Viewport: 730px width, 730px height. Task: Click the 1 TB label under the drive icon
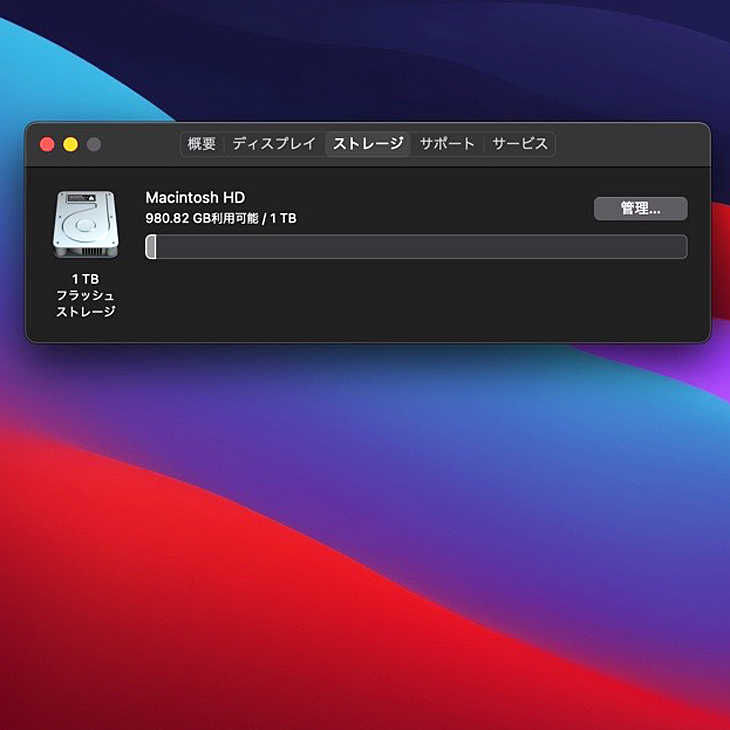pos(85,279)
